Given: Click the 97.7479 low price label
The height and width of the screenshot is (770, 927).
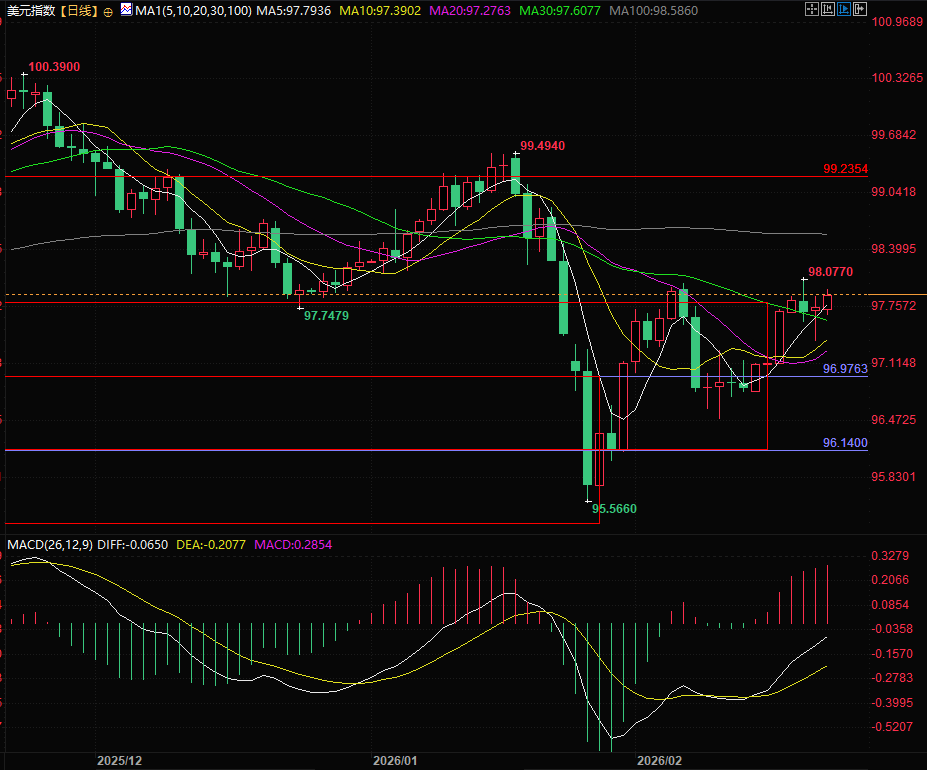Looking at the screenshot, I should [x=326, y=316].
